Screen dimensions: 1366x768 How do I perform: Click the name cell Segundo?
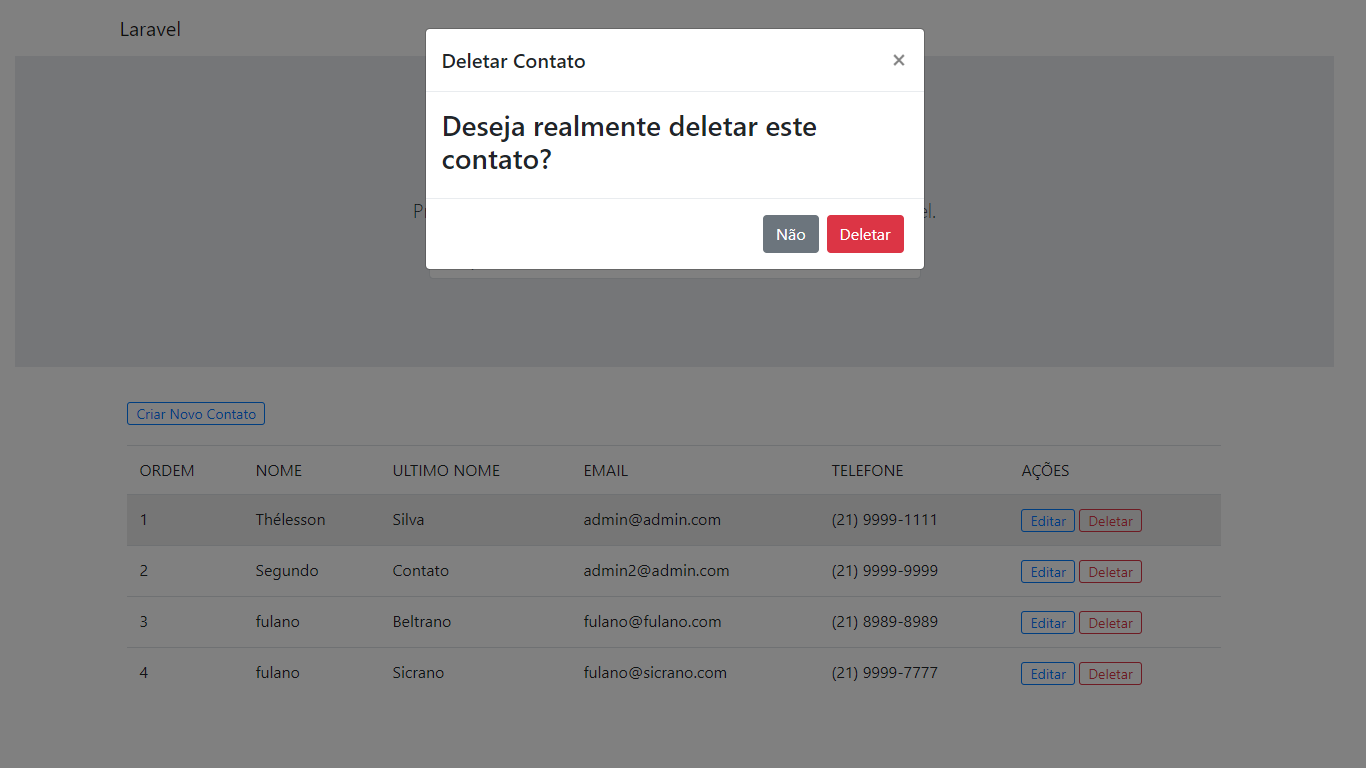click(287, 571)
